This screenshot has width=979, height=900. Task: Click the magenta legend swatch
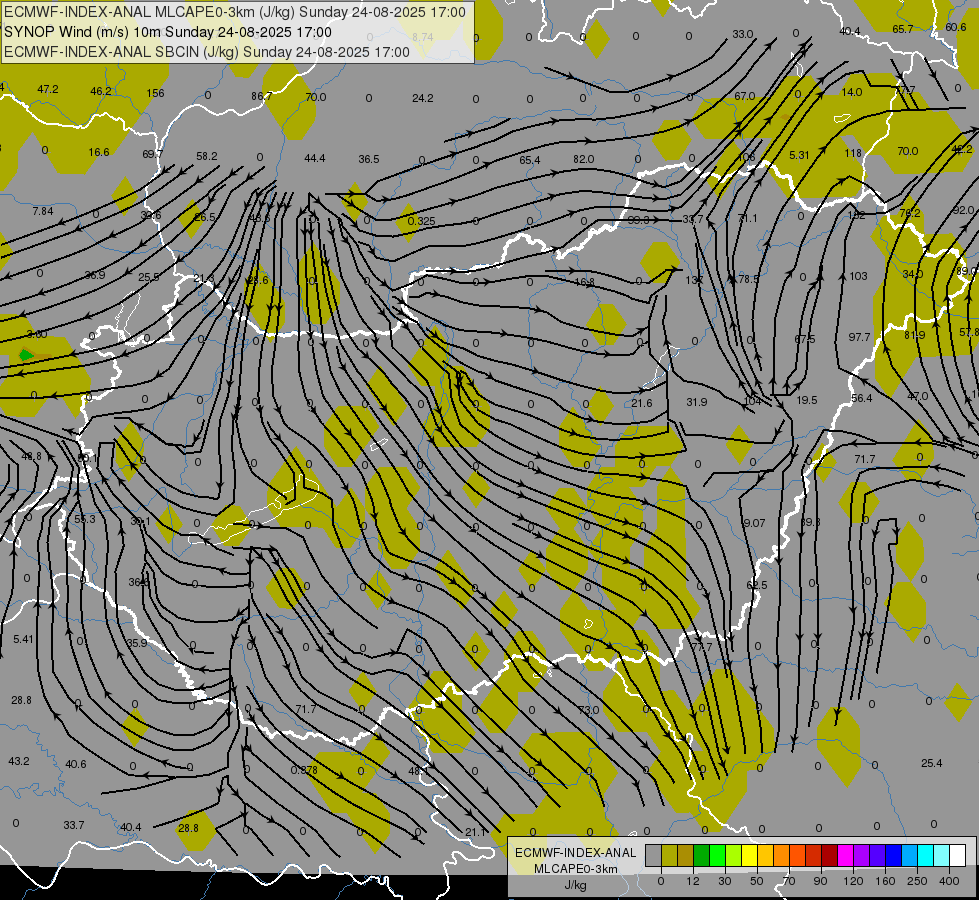(845, 856)
